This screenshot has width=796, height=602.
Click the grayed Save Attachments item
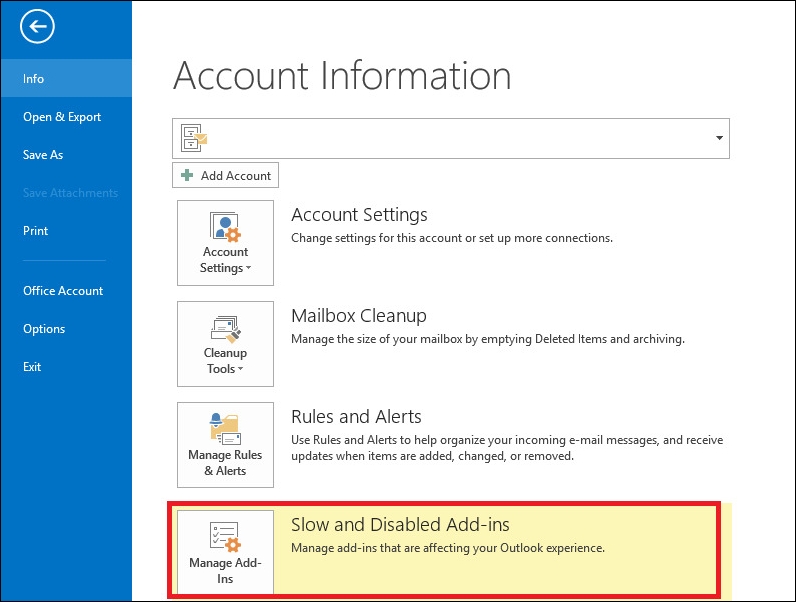pyautogui.click(x=70, y=193)
